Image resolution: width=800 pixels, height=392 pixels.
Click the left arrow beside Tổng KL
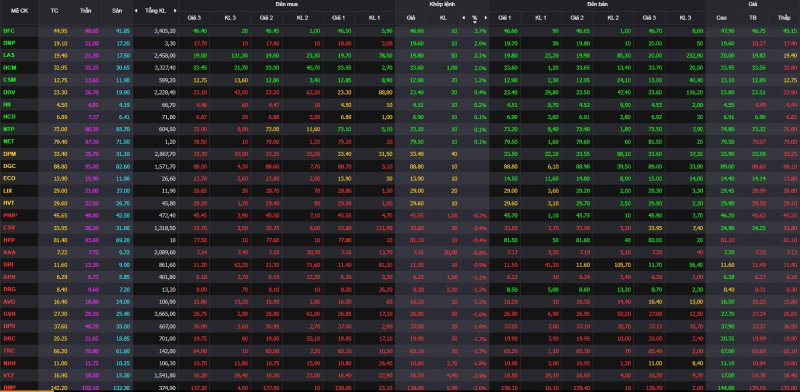tap(136, 10)
